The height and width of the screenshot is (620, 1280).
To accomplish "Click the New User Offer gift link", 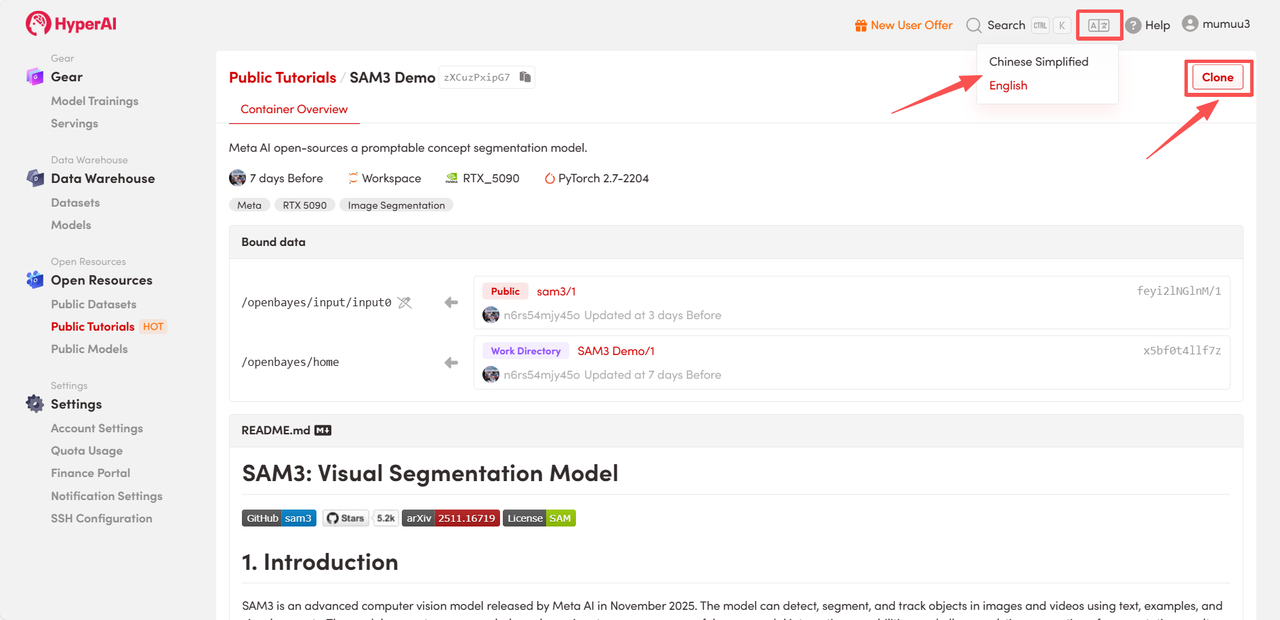I will (903, 25).
